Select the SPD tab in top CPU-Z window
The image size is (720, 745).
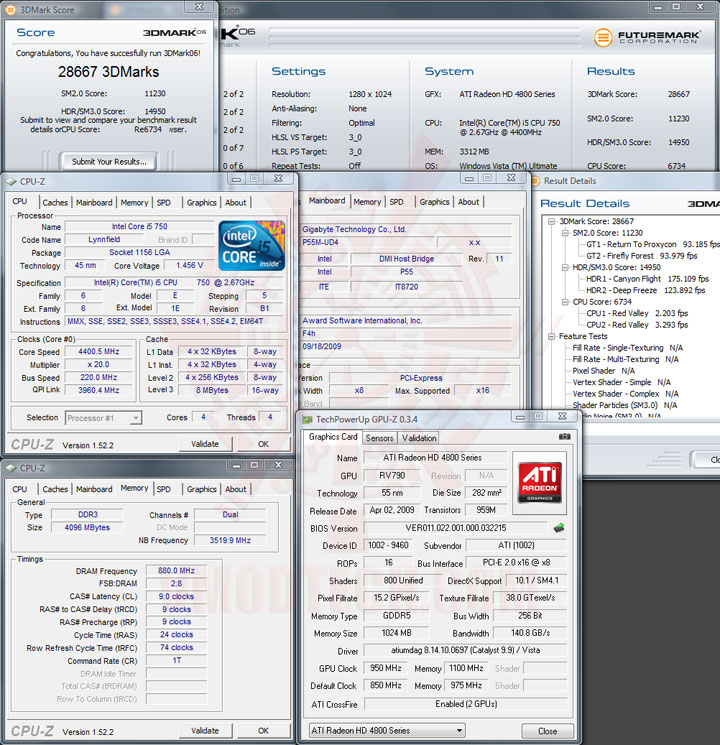click(x=163, y=202)
